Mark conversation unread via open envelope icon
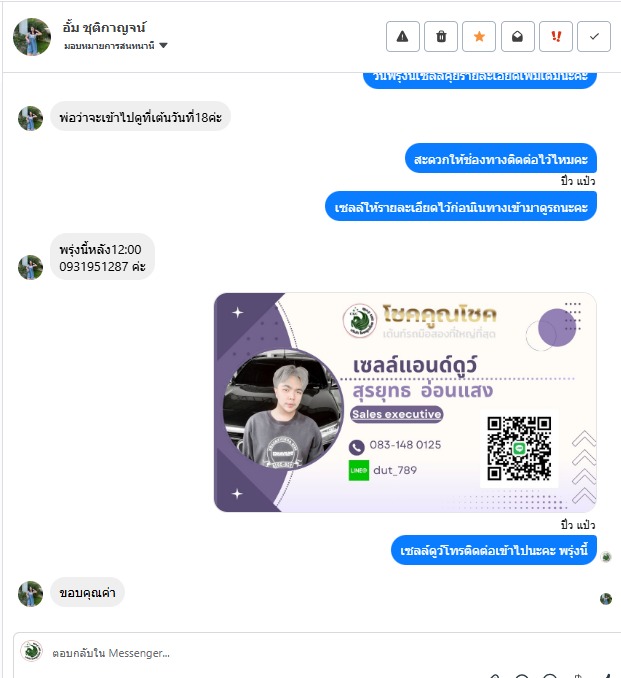This screenshot has height=678, width=621. (518, 36)
